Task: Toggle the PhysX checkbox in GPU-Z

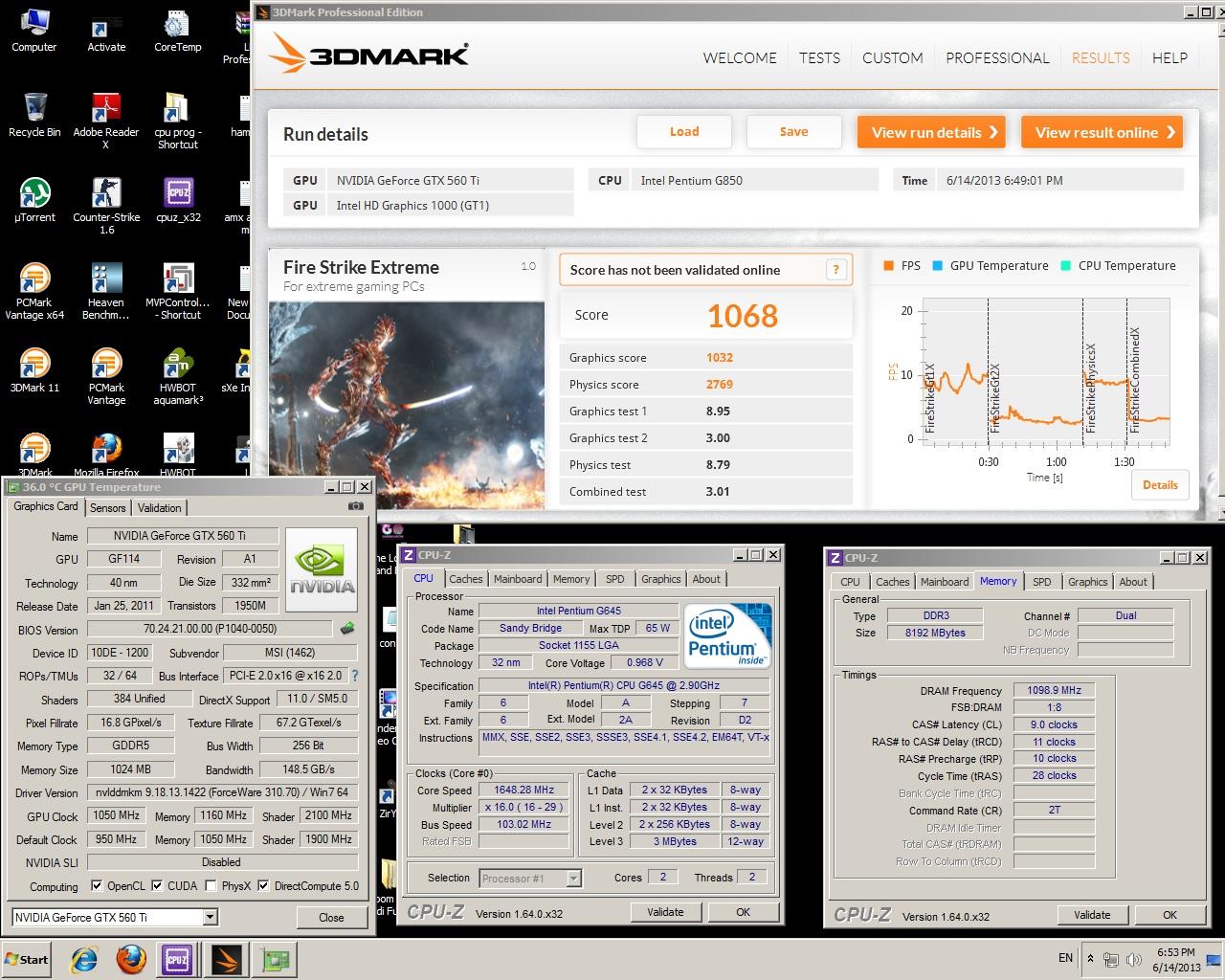Action: tap(211, 885)
